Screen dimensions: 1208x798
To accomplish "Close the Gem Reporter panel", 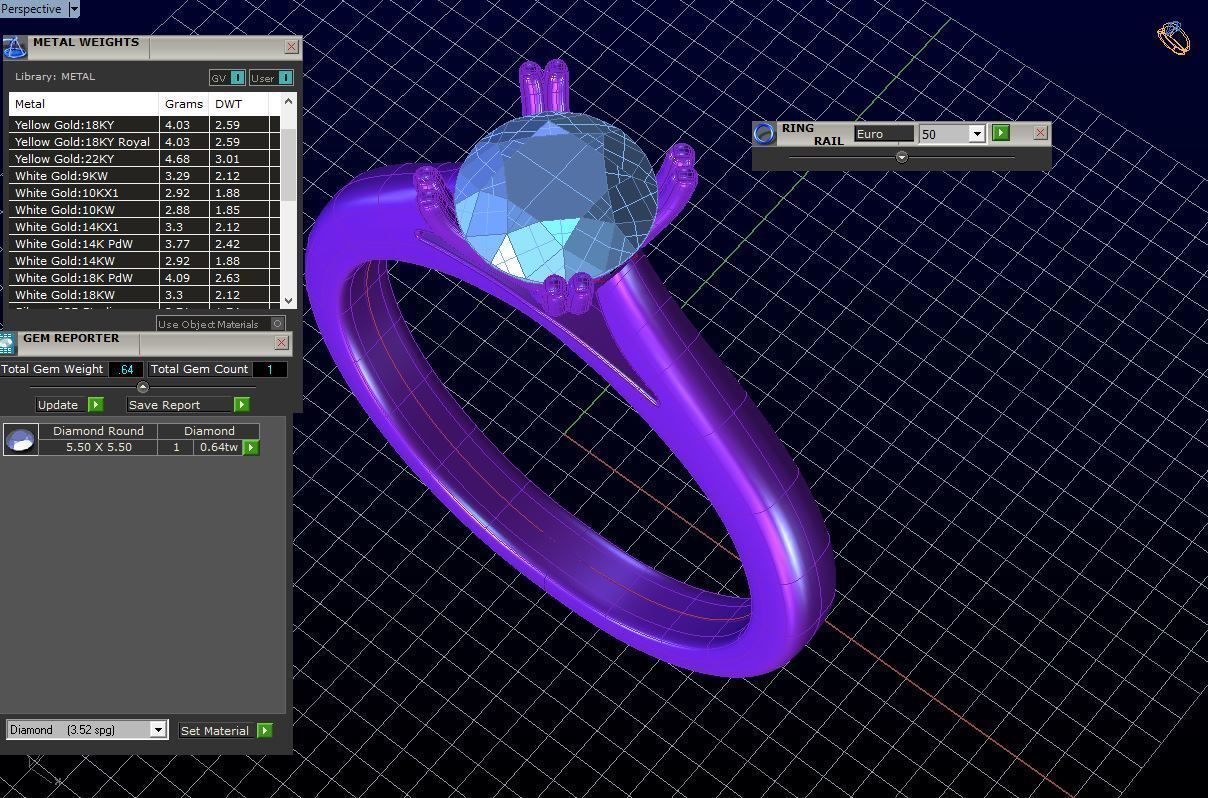I will point(281,342).
